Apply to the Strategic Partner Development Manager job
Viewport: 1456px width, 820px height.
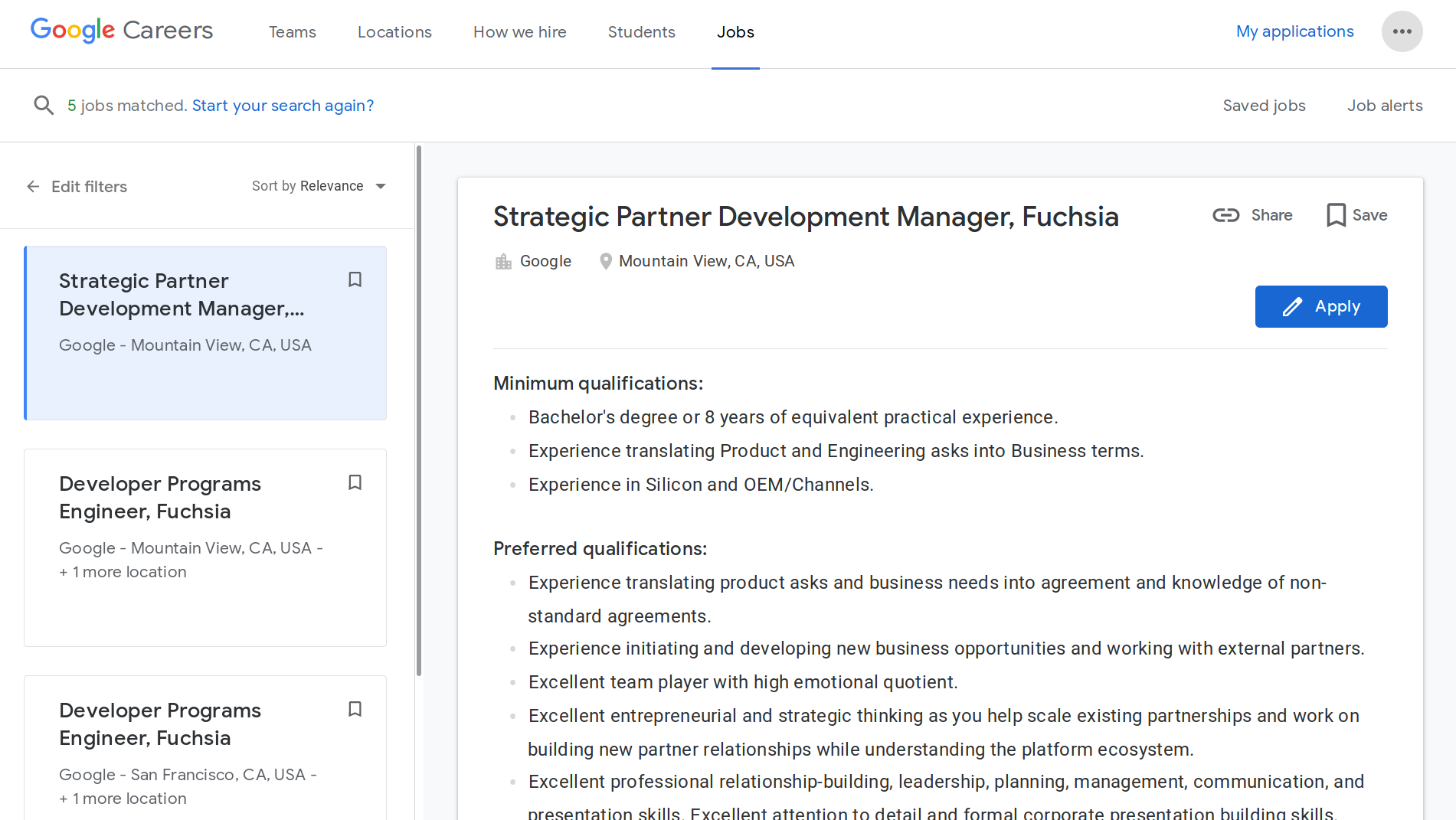[1320, 306]
